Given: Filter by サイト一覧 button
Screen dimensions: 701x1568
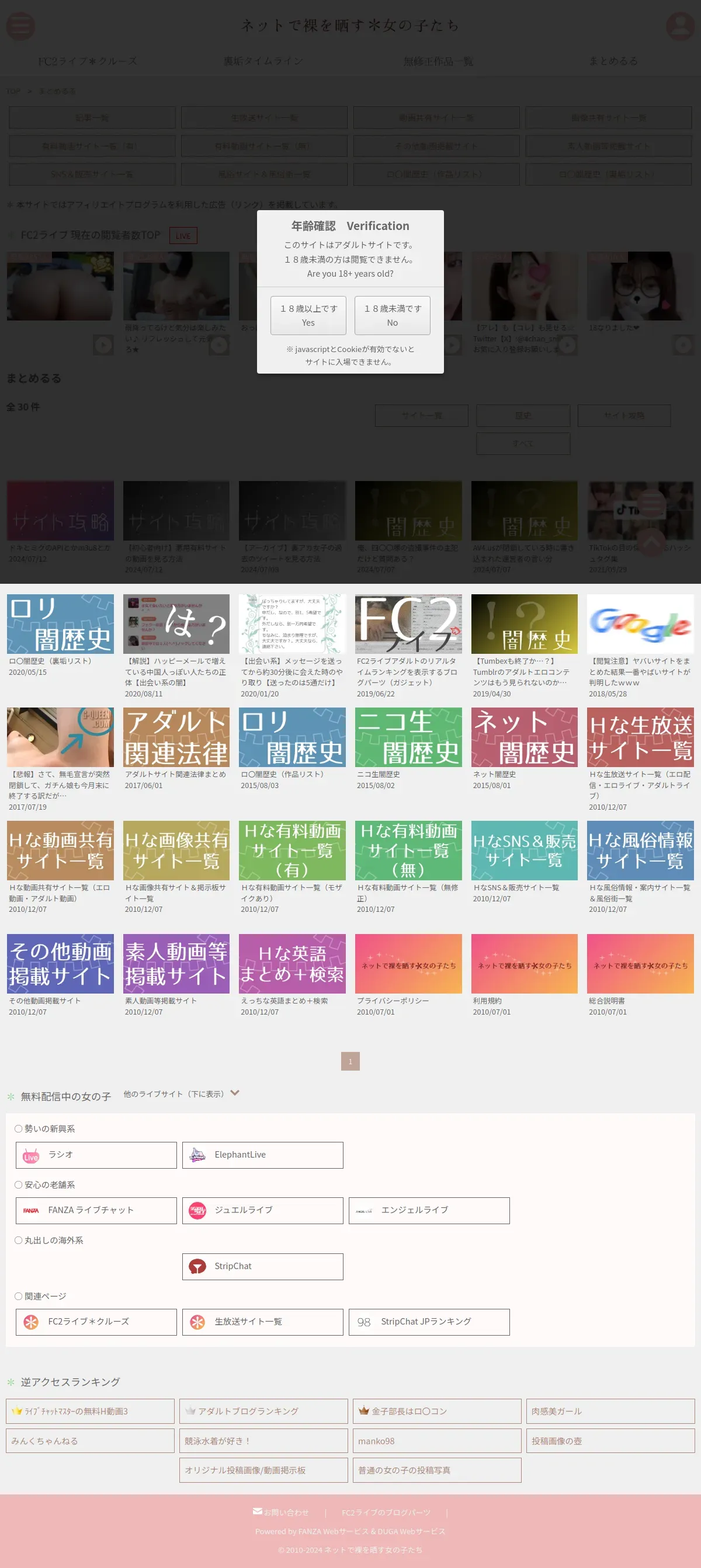Looking at the screenshot, I should pyautogui.click(x=421, y=415).
